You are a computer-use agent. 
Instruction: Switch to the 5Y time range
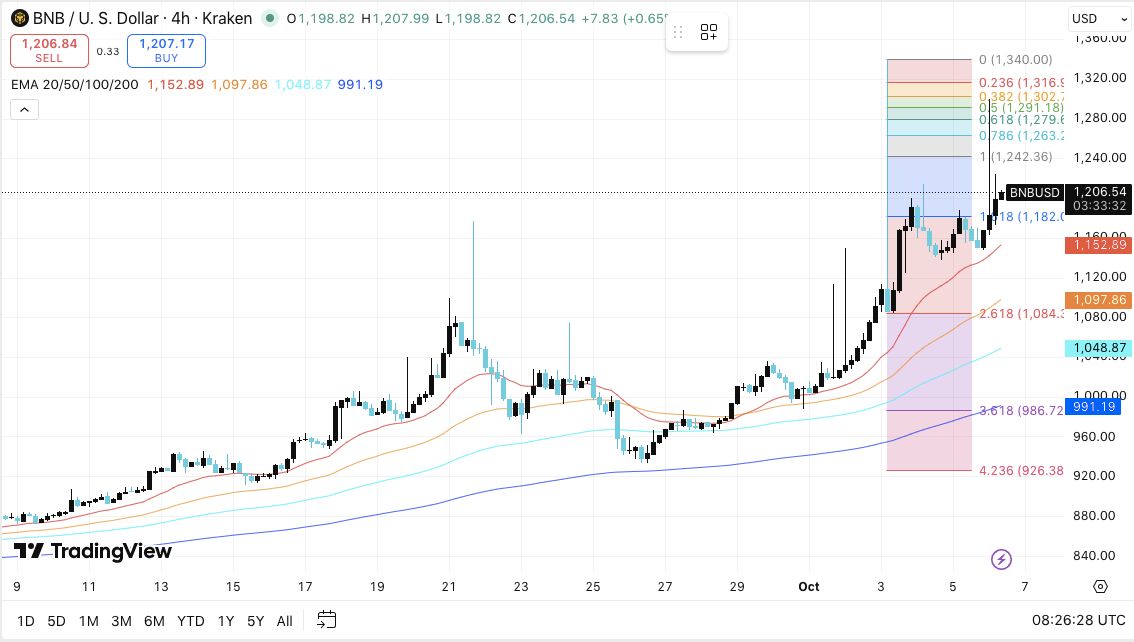click(255, 621)
